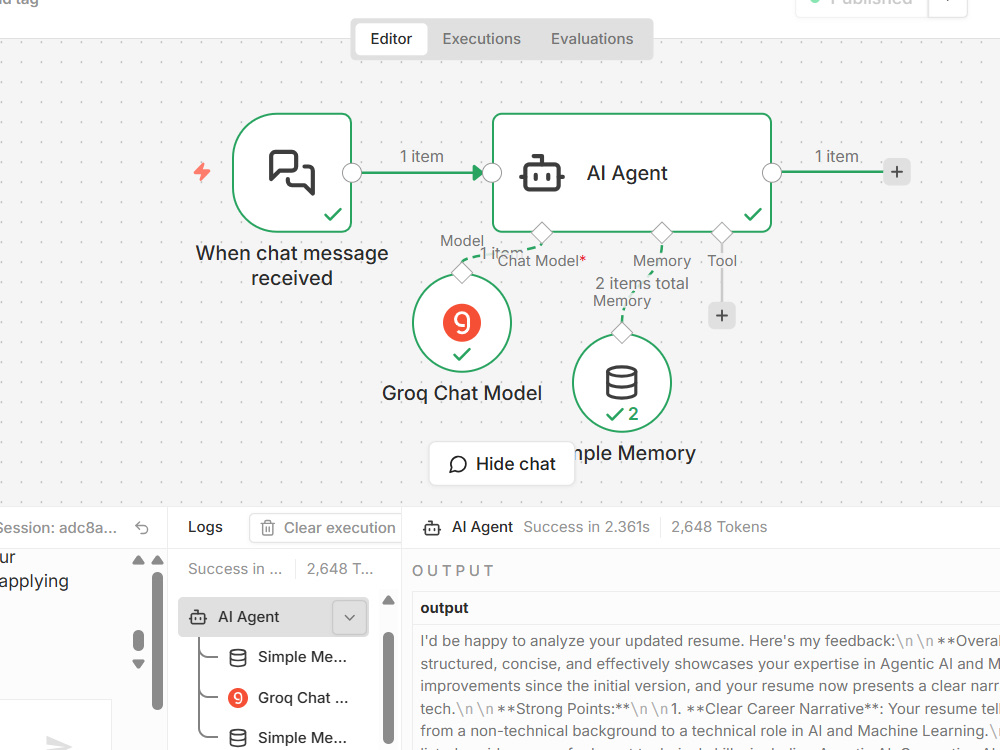Add a tool to the AI Agent

coord(722,315)
